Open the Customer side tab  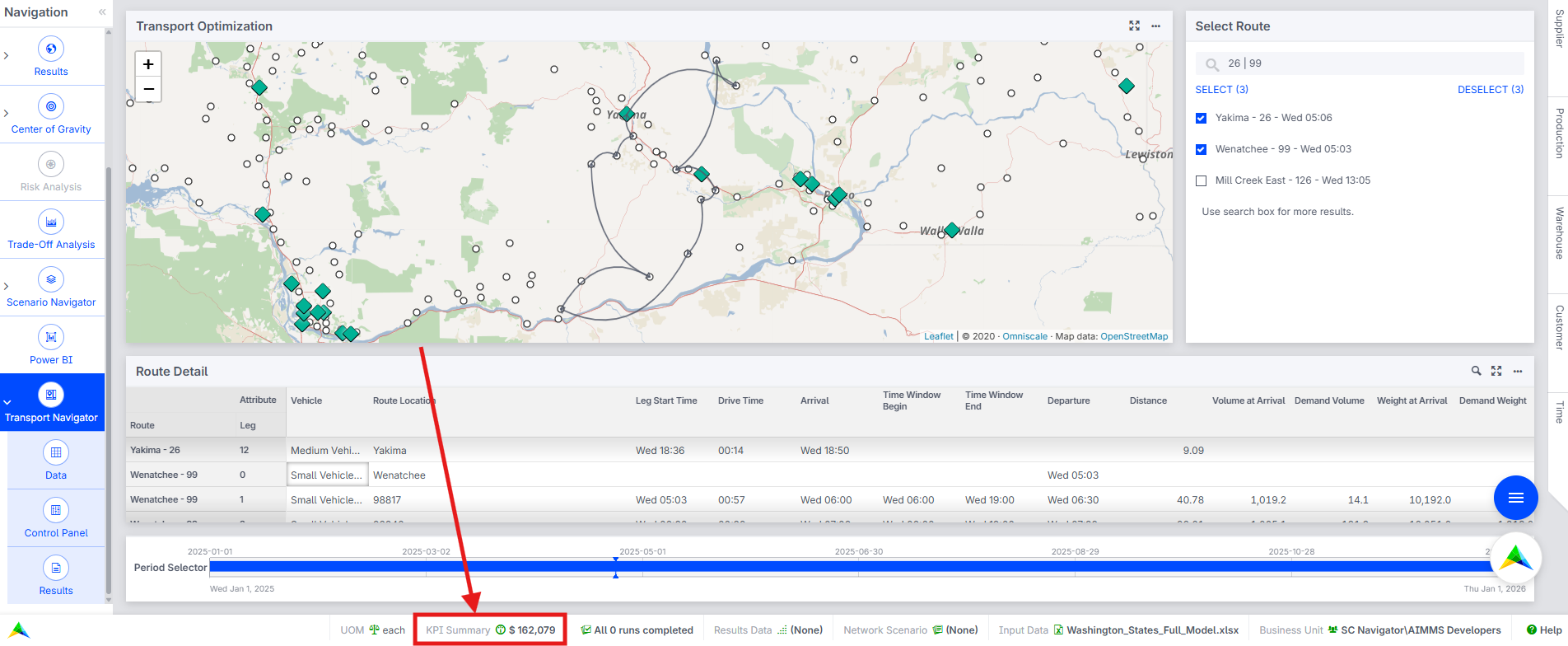(x=1559, y=327)
